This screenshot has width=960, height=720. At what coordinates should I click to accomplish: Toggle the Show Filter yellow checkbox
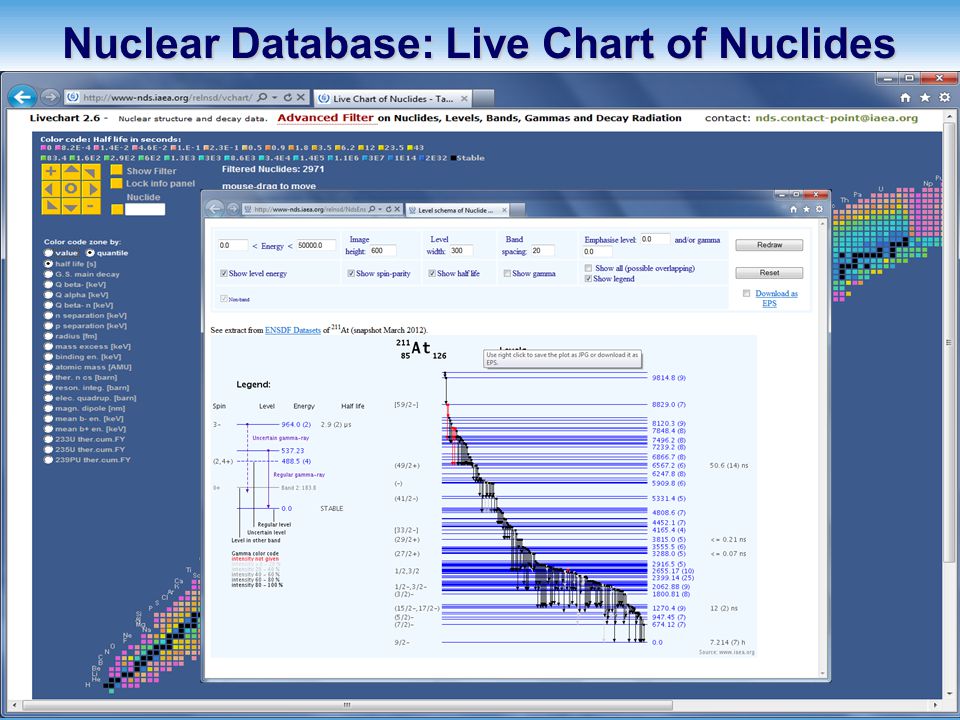(116, 170)
